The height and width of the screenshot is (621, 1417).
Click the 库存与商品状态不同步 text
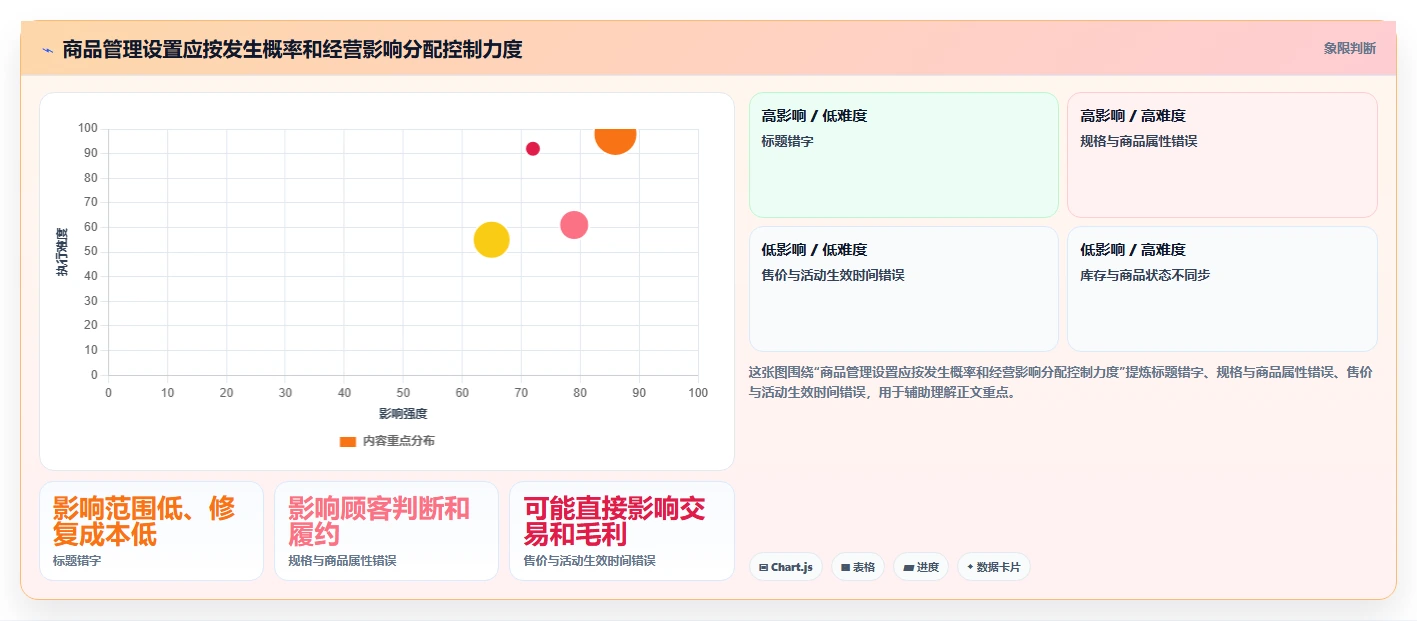(1145, 275)
